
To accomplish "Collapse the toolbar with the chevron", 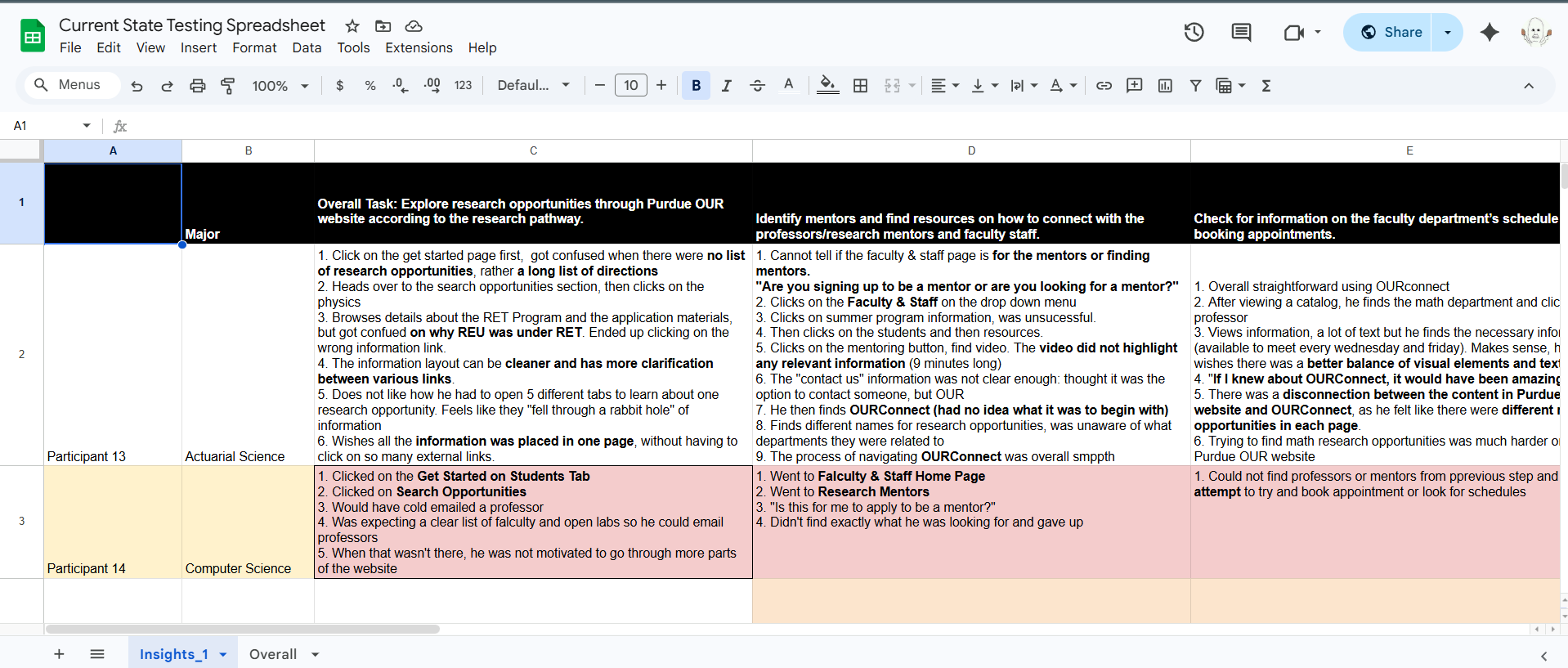I will point(1528,86).
